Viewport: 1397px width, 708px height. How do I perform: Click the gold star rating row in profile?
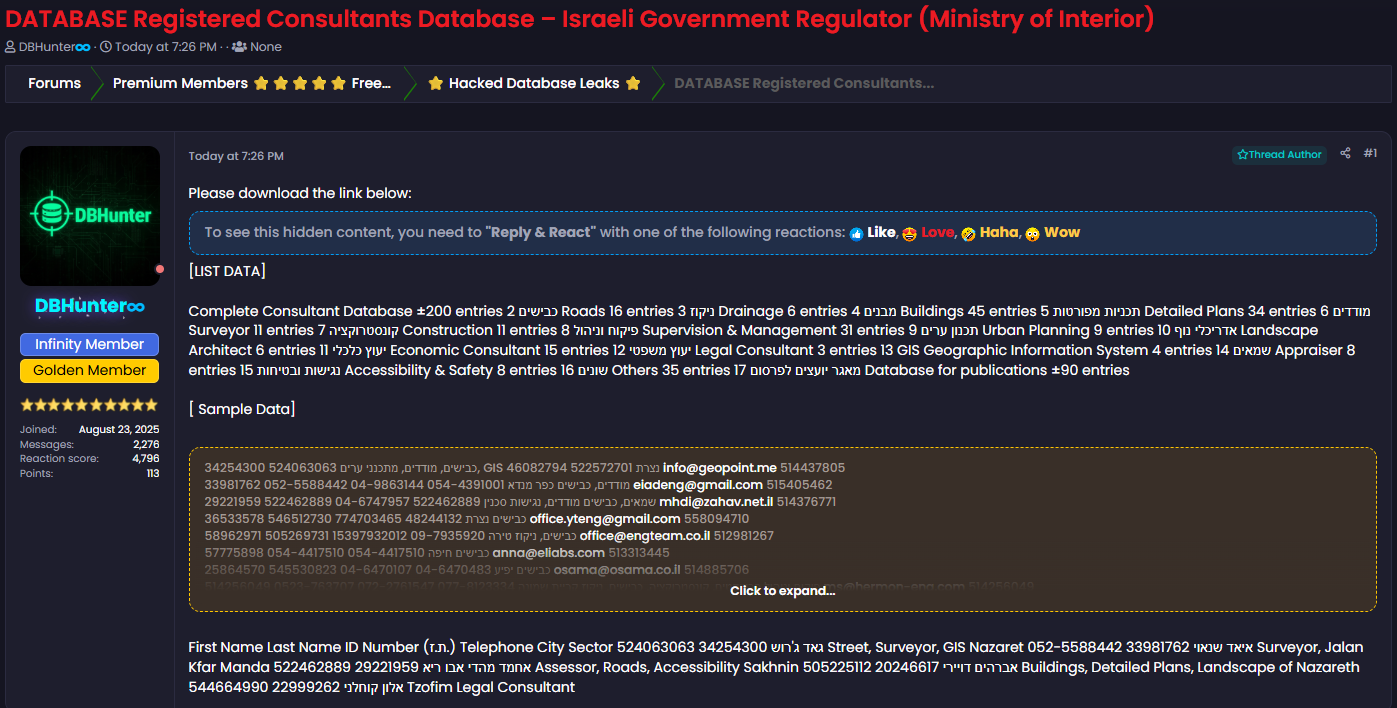[90, 405]
